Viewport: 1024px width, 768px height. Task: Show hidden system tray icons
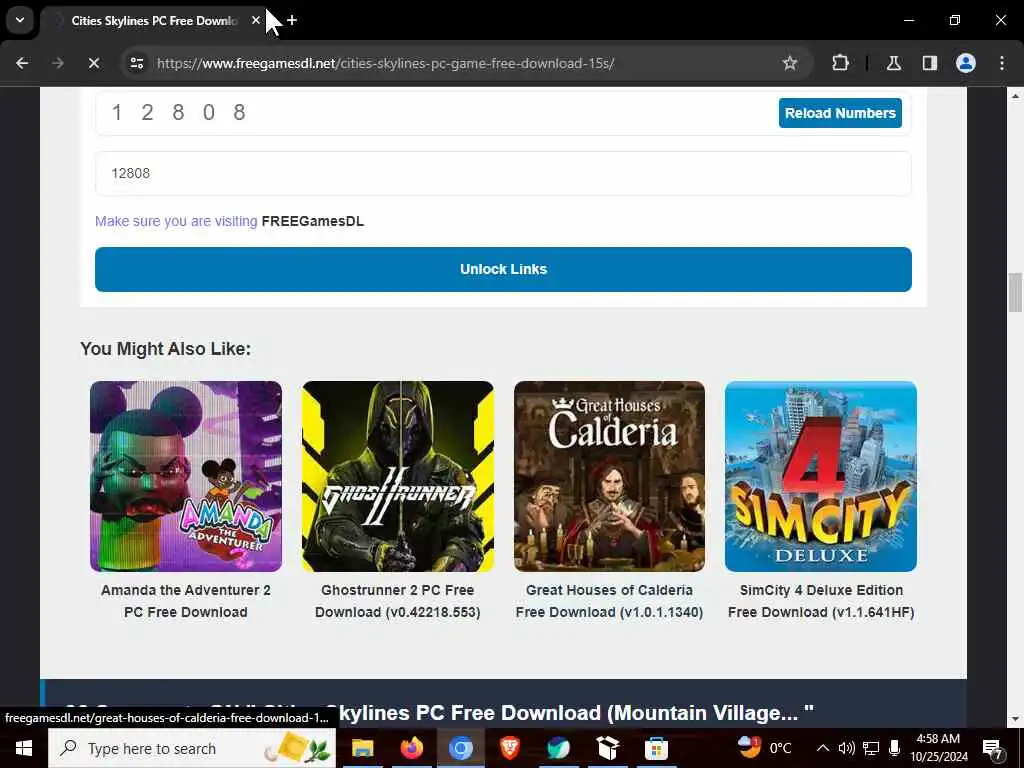(x=823, y=748)
